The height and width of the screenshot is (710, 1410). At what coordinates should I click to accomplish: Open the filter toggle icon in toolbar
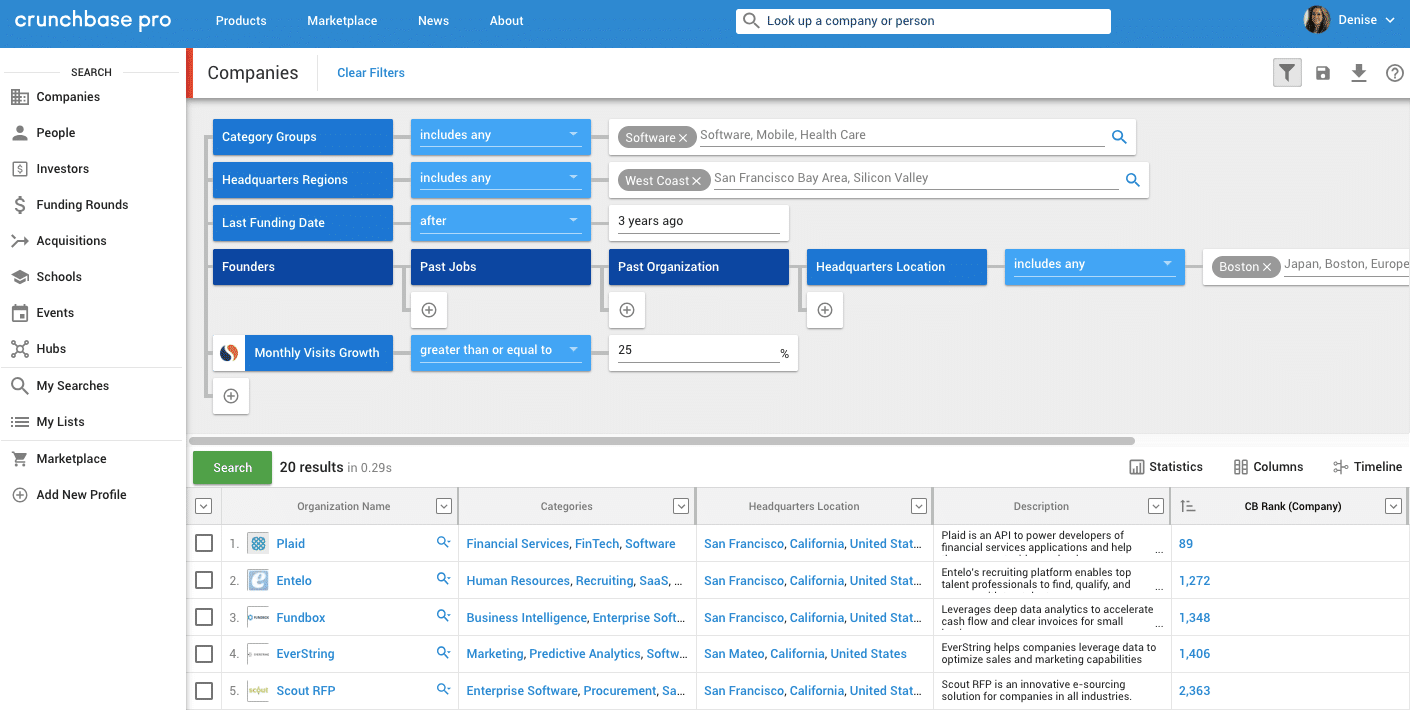1287,73
